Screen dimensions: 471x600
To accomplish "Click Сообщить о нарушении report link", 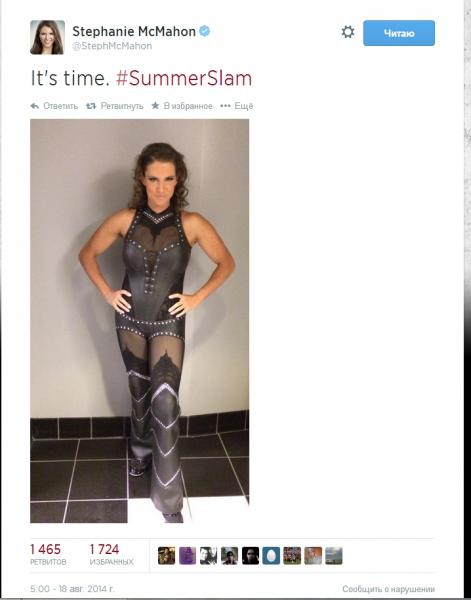I will [388, 589].
